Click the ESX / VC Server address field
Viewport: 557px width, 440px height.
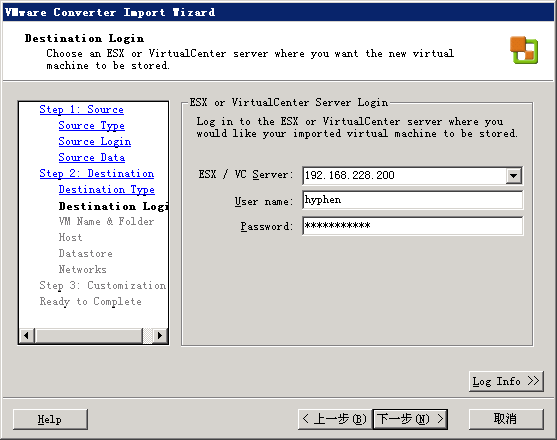(x=404, y=175)
